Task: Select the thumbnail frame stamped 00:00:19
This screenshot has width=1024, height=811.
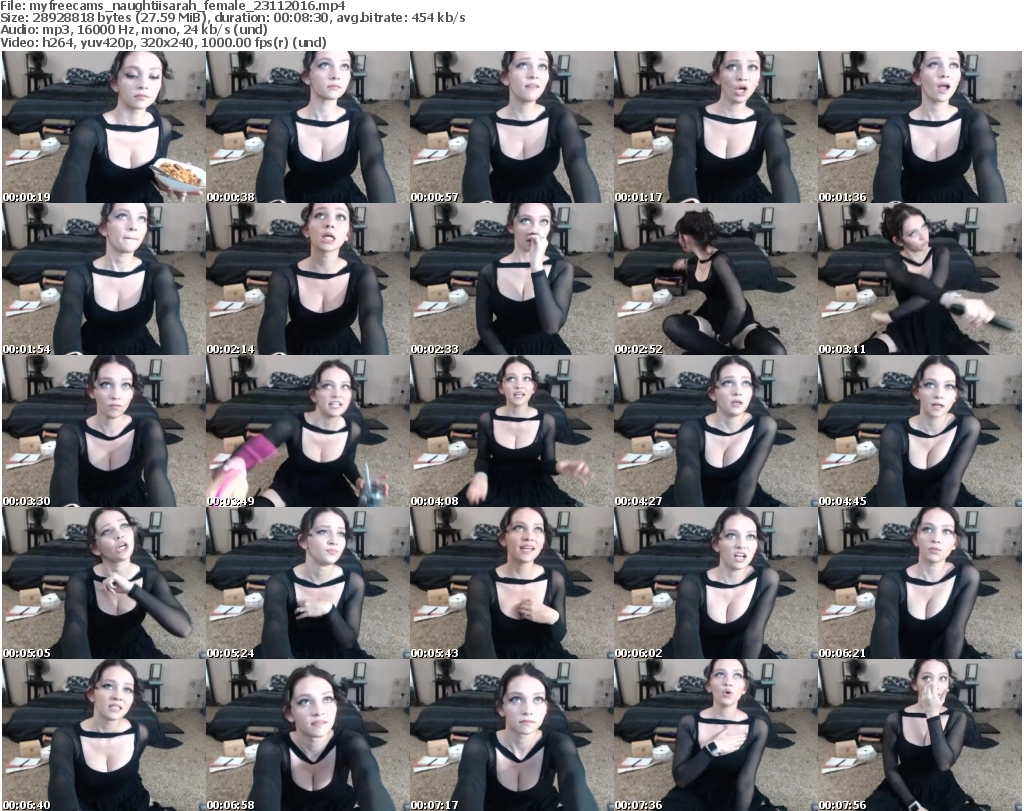Action: [x=104, y=127]
